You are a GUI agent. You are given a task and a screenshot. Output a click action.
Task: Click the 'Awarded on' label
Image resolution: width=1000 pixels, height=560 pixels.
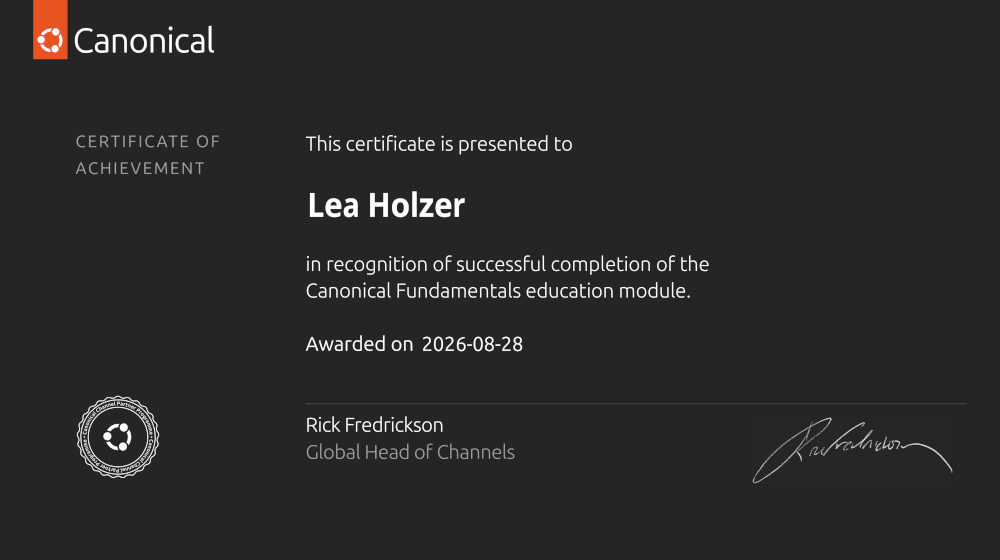coord(360,344)
